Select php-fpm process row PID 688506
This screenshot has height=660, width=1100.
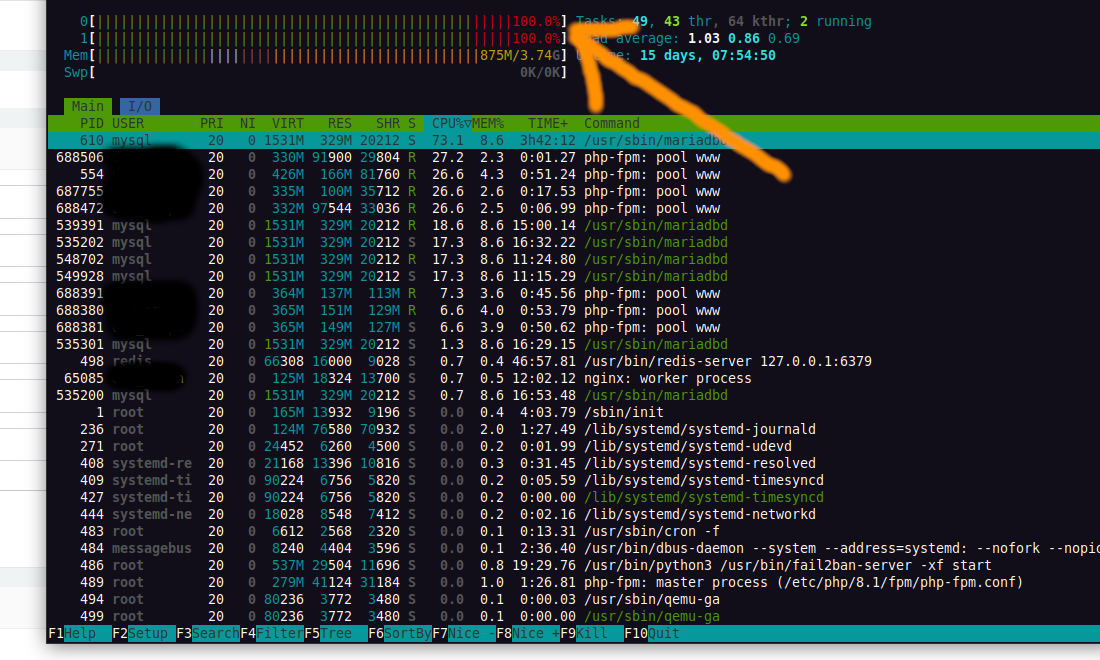[574, 157]
